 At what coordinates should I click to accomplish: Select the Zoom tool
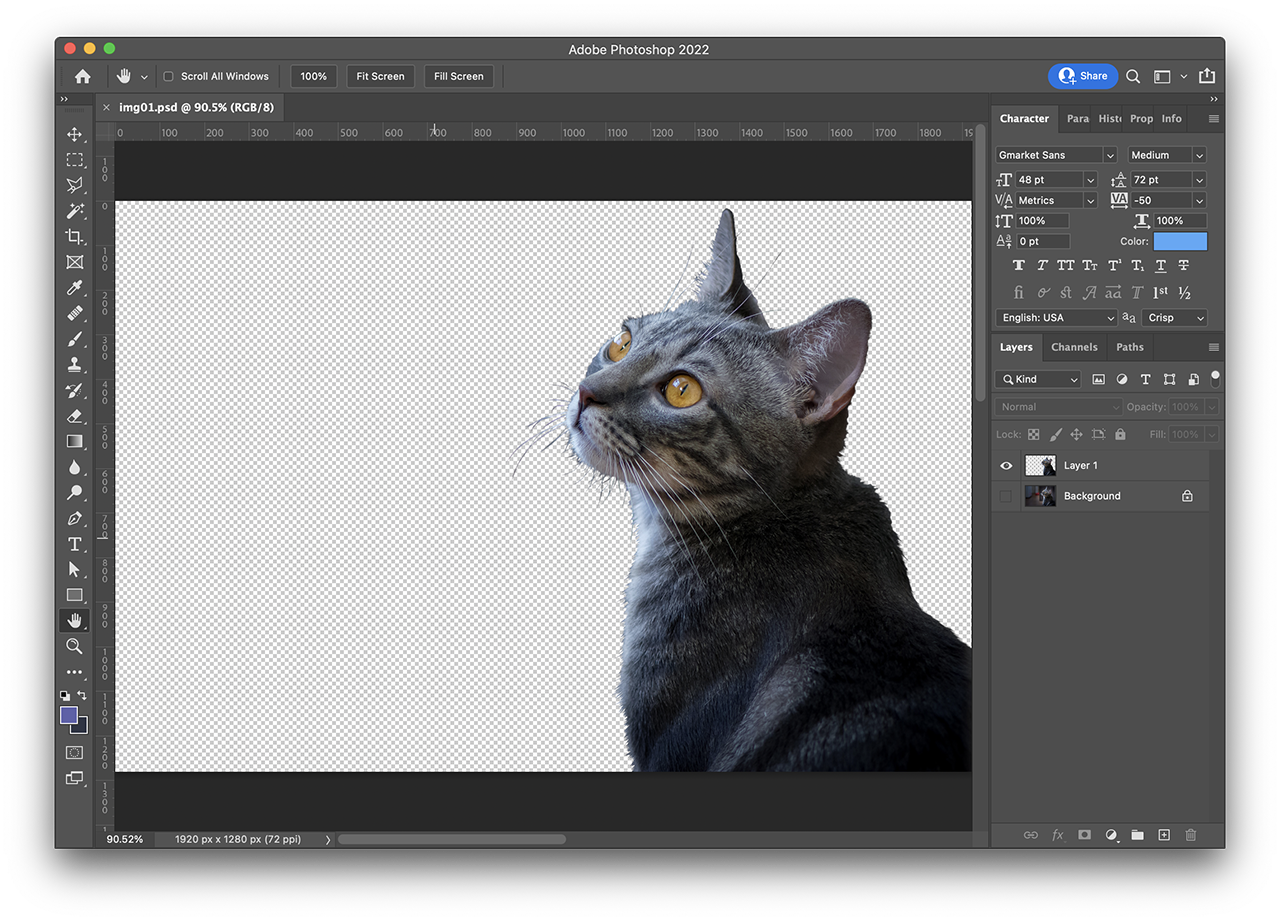pyautogui.click(x=75, y=646)
